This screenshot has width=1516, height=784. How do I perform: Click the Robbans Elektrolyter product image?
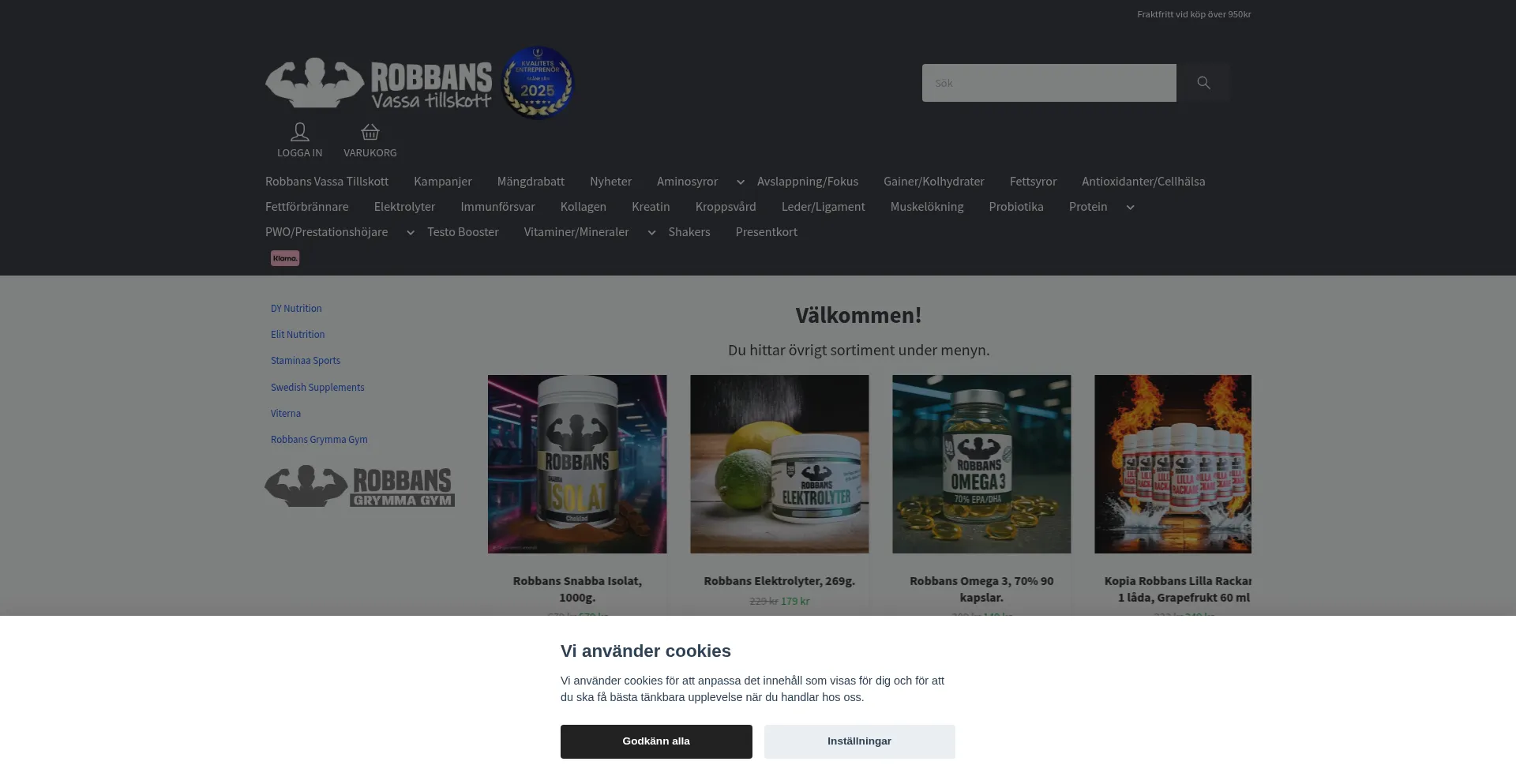779,464
